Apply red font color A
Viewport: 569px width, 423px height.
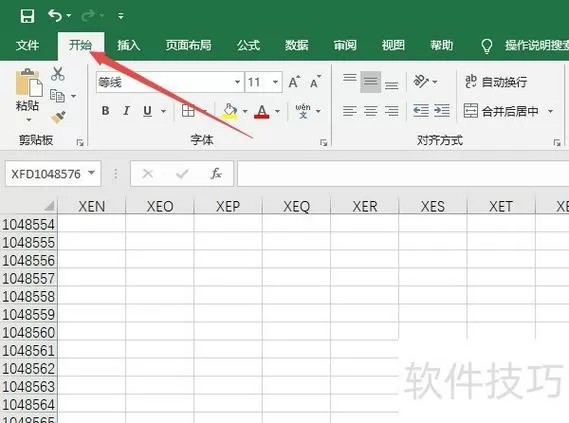262,111
